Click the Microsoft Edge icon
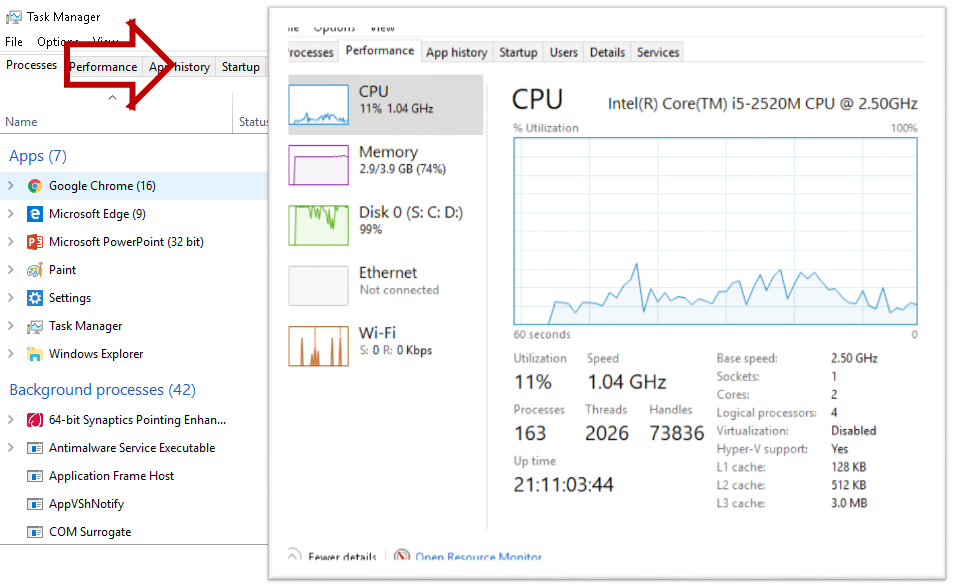This screenshot has height=587, width=953. pos(35,214)
